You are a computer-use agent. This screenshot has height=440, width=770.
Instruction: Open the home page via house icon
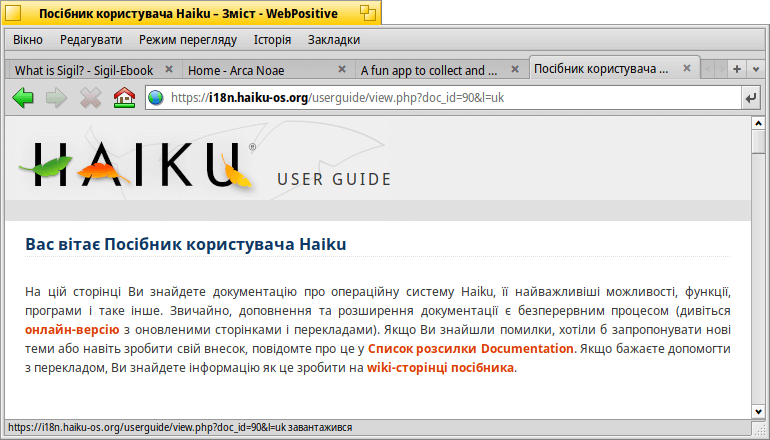pyautogui.click(x=124, y=98)
